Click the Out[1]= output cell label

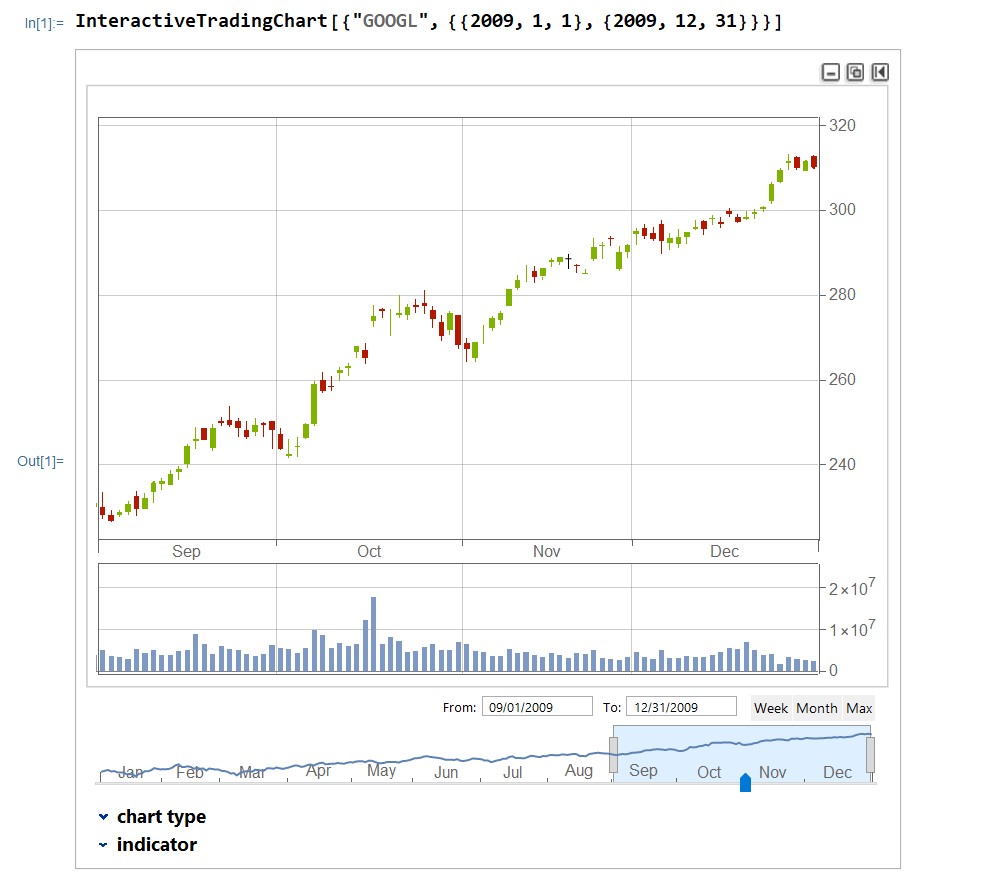pyautogui.click(x=40, y=462)
